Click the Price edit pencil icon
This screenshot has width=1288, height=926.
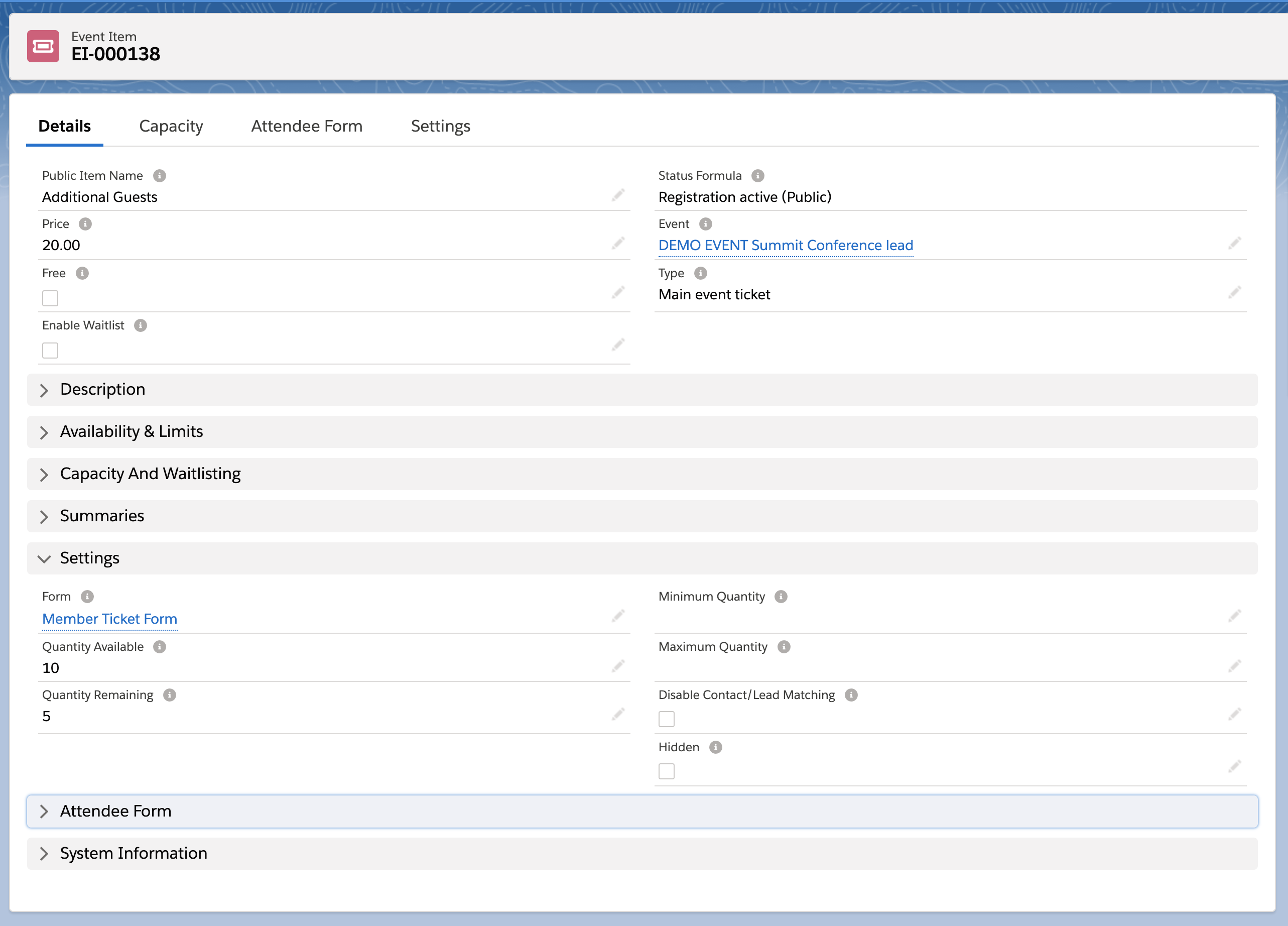click(x=618, y=244)
